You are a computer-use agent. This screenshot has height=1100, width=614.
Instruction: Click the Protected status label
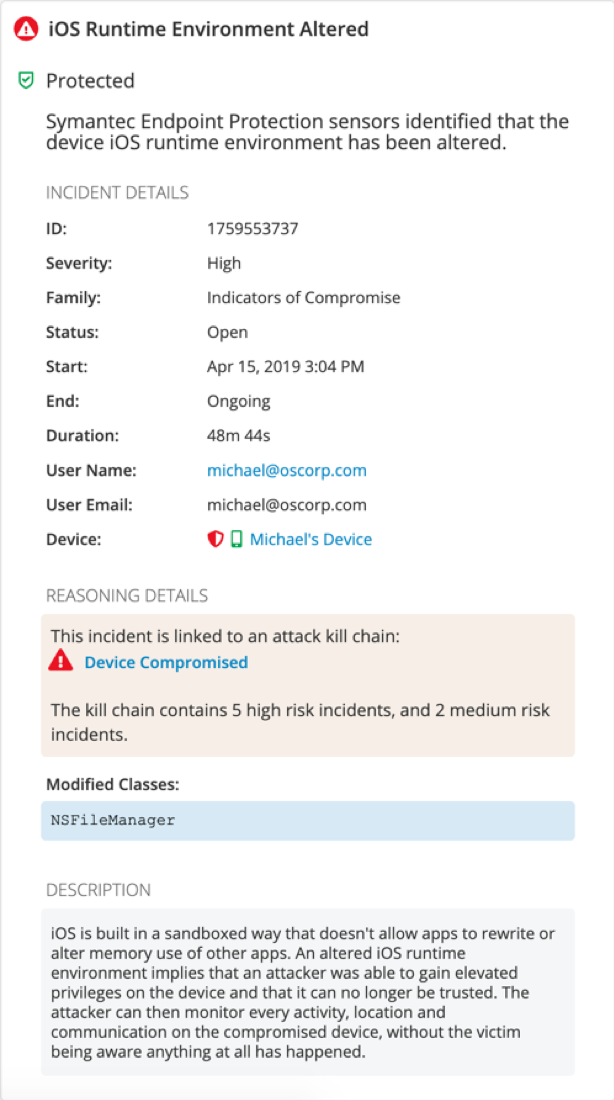91,81
